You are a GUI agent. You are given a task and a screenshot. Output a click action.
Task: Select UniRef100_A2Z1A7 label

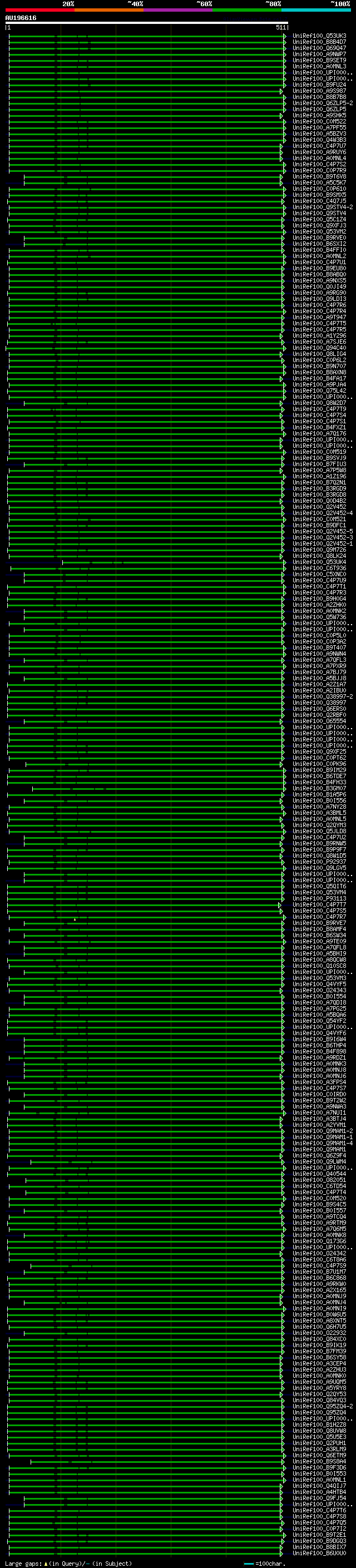pyautogui.click(x=319, y=684)
